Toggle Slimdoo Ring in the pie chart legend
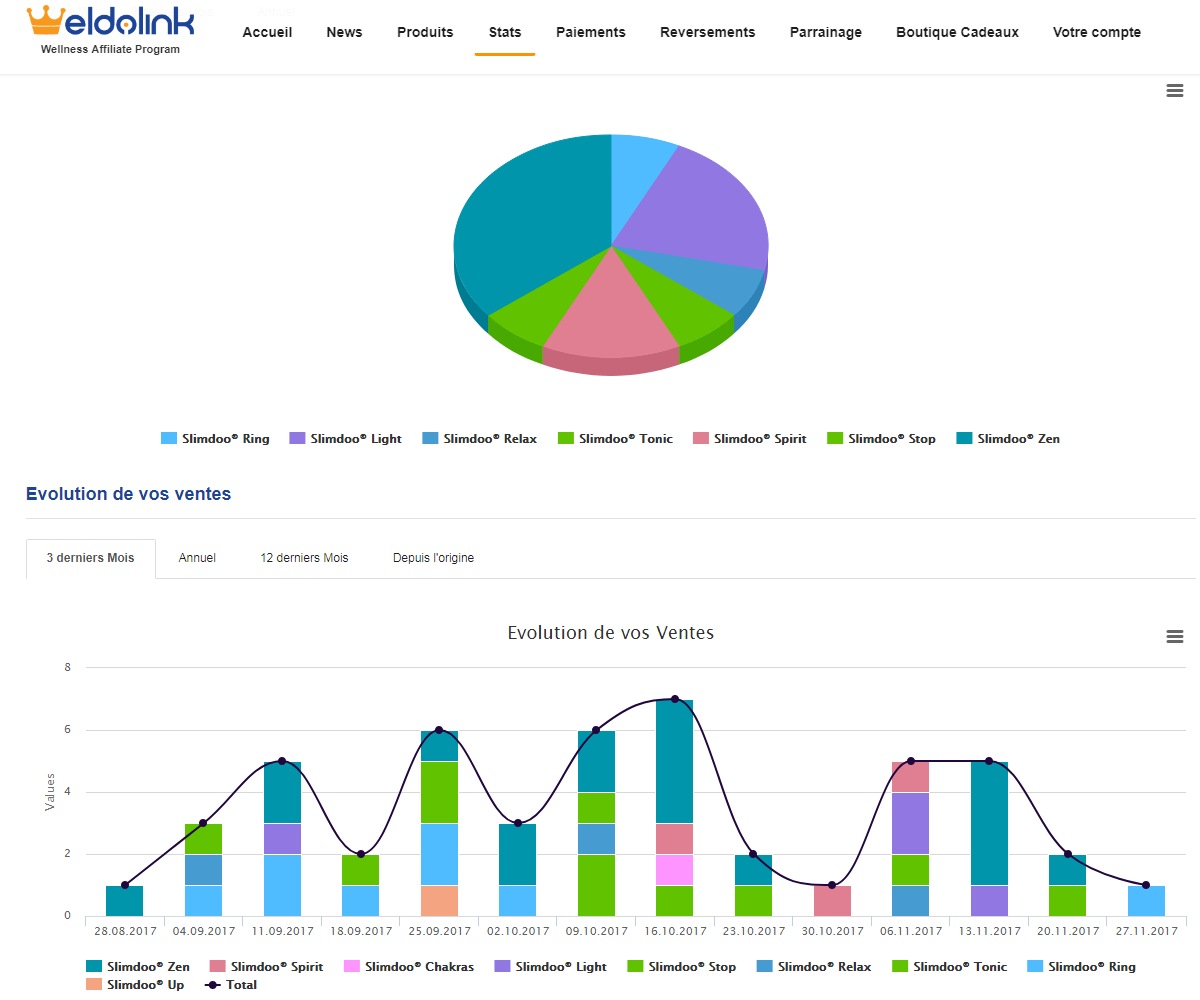This screenshot has width=1200, height=1000. click(215, 439)
